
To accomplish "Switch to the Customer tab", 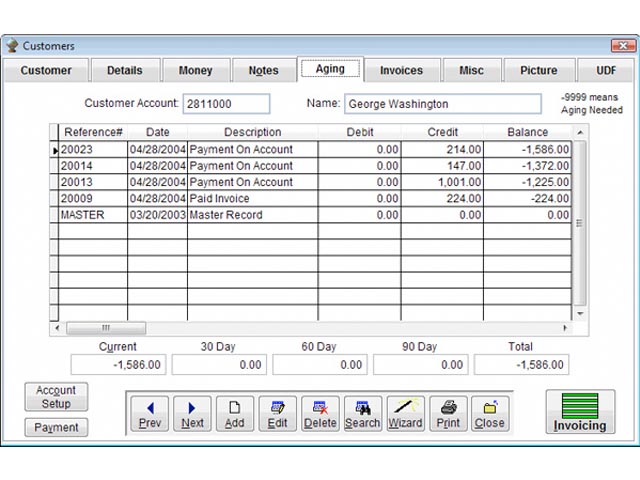I will coord(46,70).
